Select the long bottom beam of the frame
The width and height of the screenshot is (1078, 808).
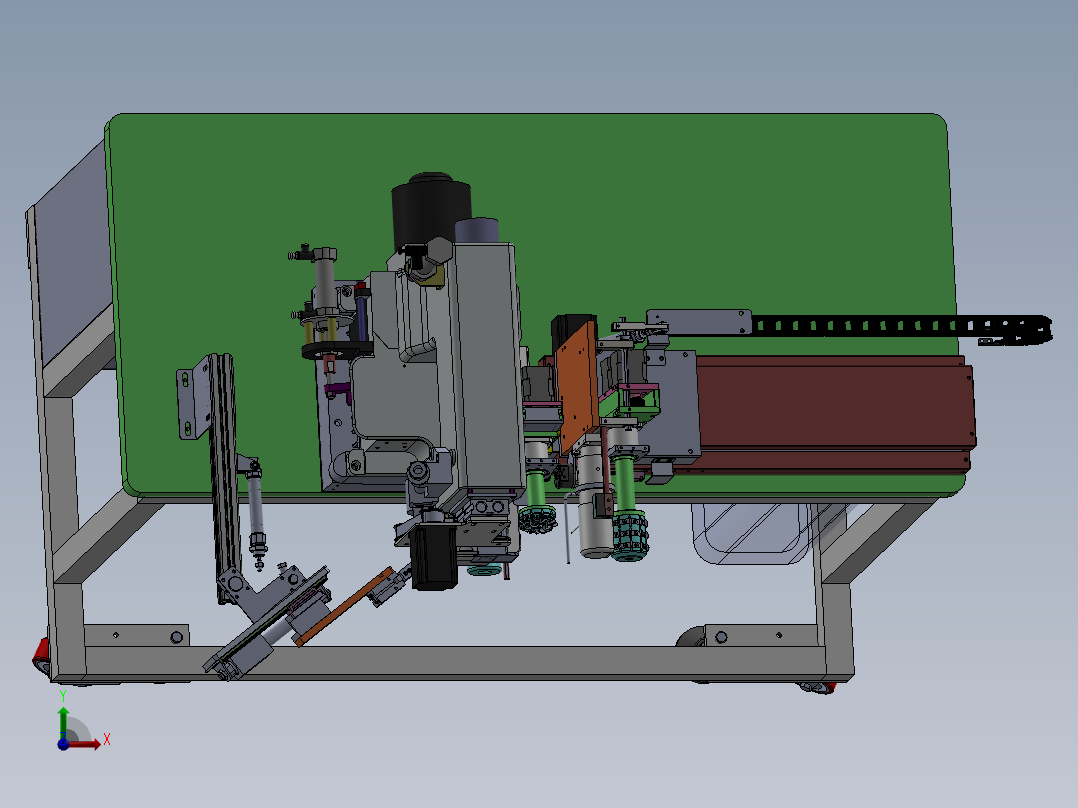pos(450,662)
